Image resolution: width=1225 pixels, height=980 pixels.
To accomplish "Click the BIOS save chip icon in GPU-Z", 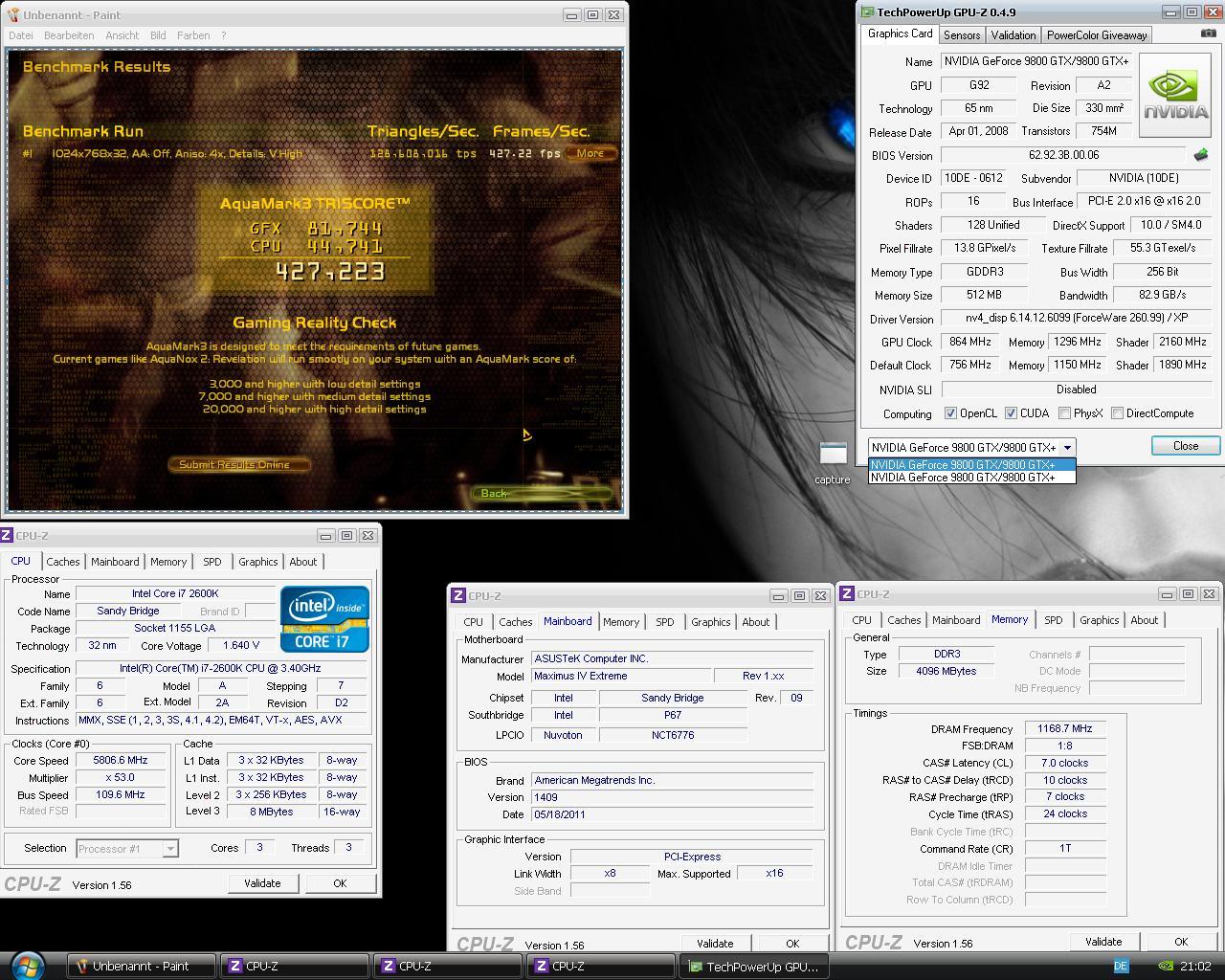I will [1200, 155].
